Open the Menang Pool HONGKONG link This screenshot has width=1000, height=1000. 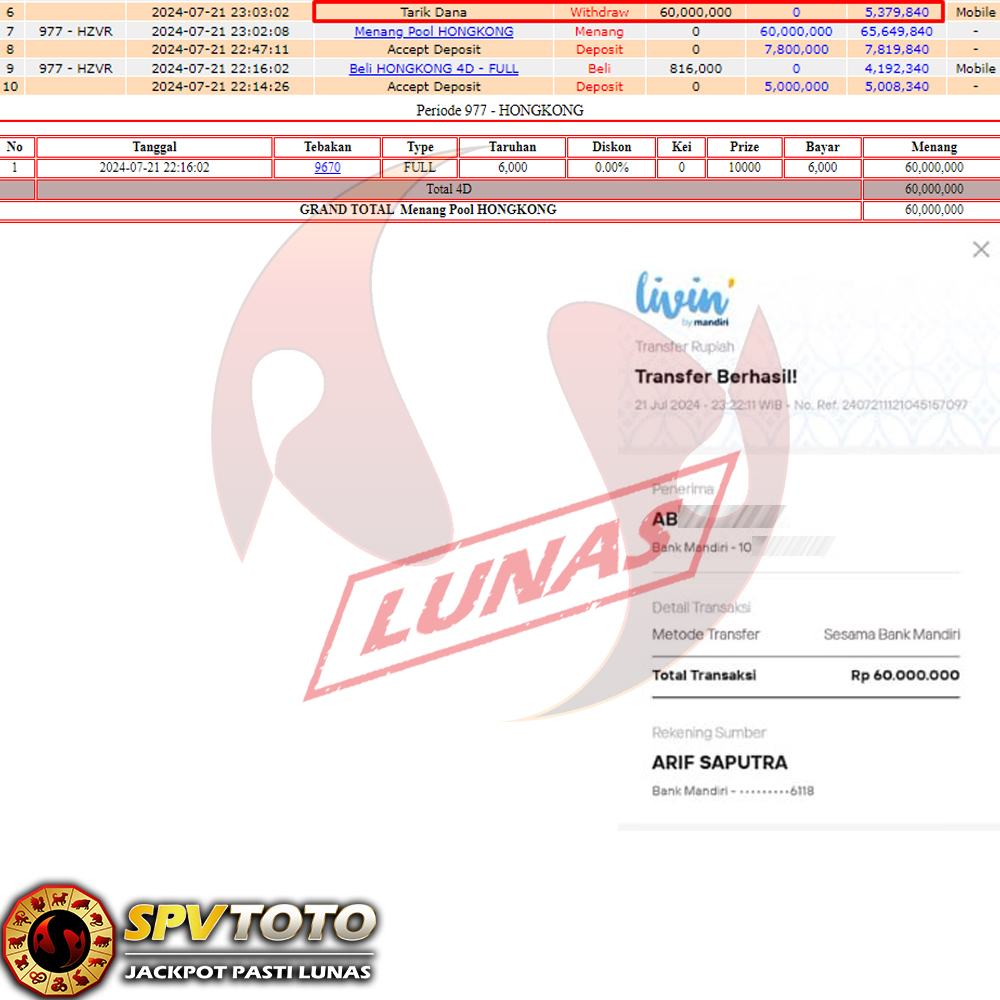click(x=434, y=31)
